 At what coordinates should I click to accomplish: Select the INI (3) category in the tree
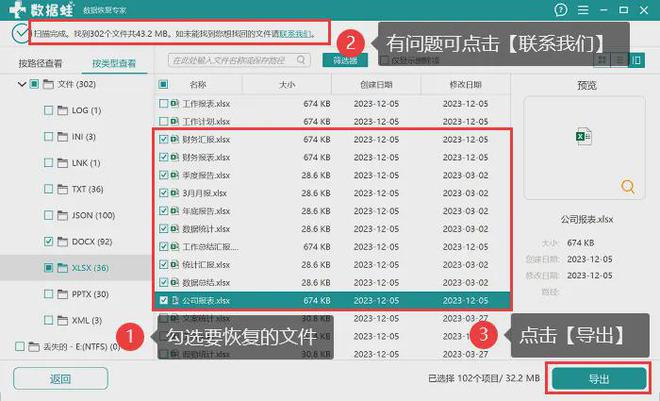[x=84, y=137]
